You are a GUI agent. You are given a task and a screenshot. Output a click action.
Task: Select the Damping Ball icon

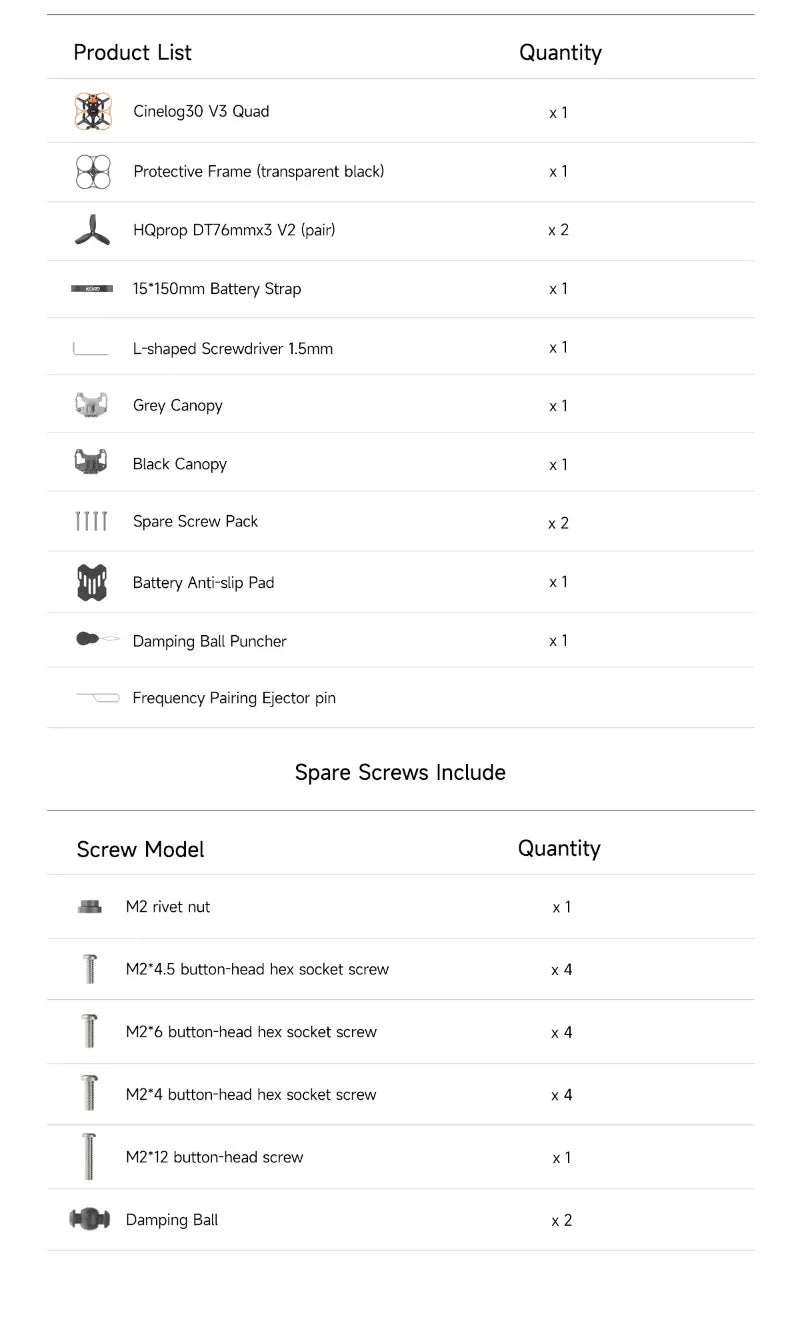89,1219
